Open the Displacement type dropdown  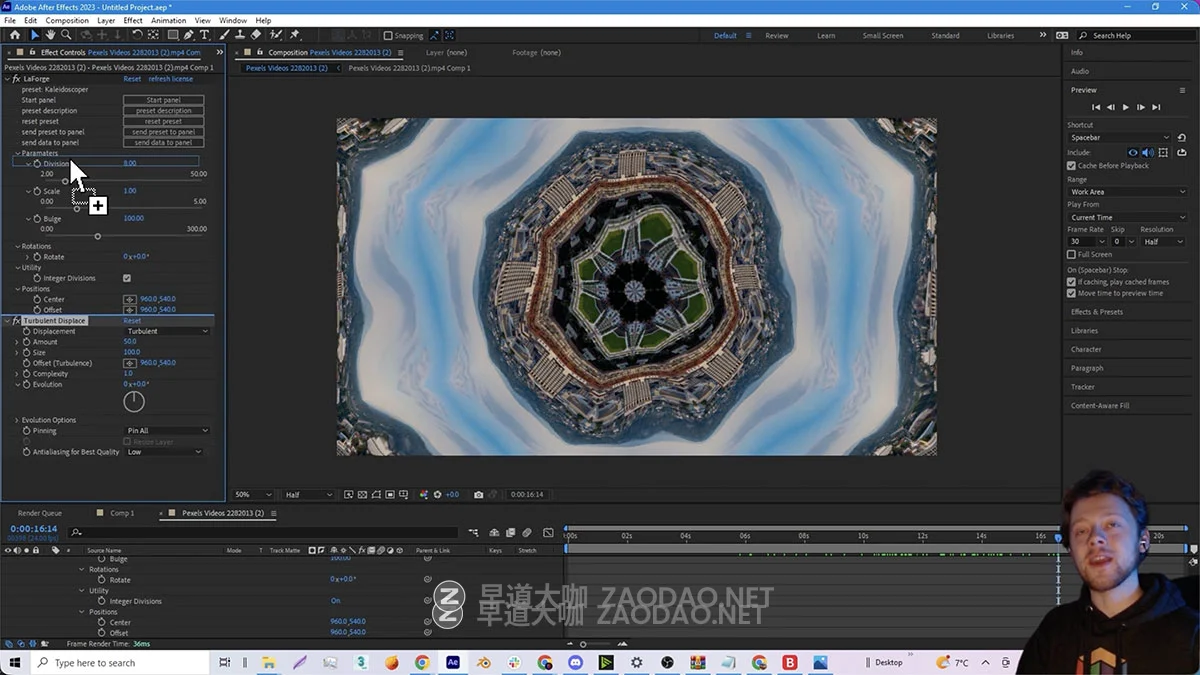click(167, 331)
